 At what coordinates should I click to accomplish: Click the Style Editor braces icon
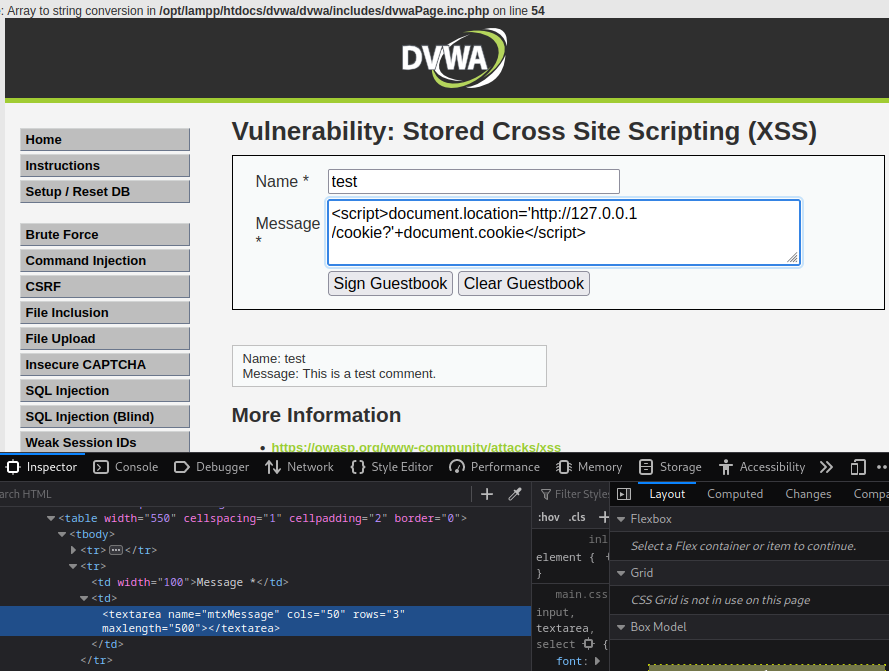pos(358,467)
